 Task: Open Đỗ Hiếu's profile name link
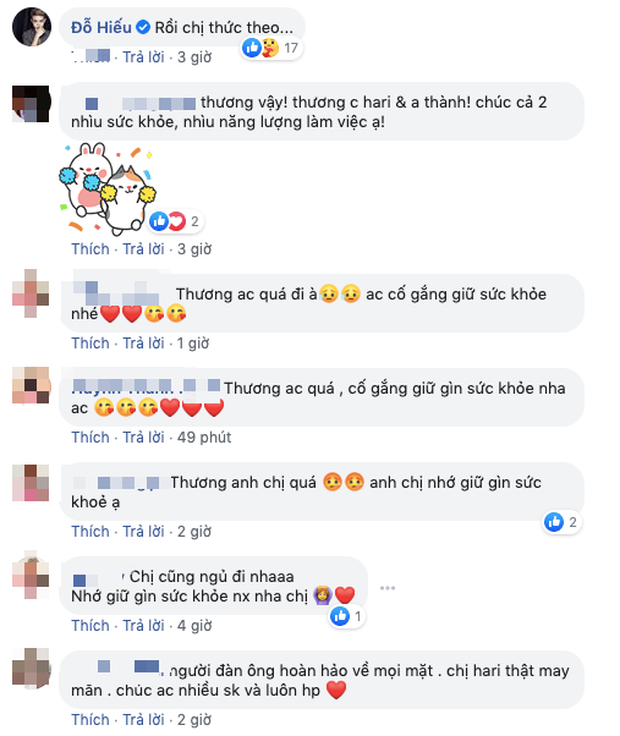point(101,28)
